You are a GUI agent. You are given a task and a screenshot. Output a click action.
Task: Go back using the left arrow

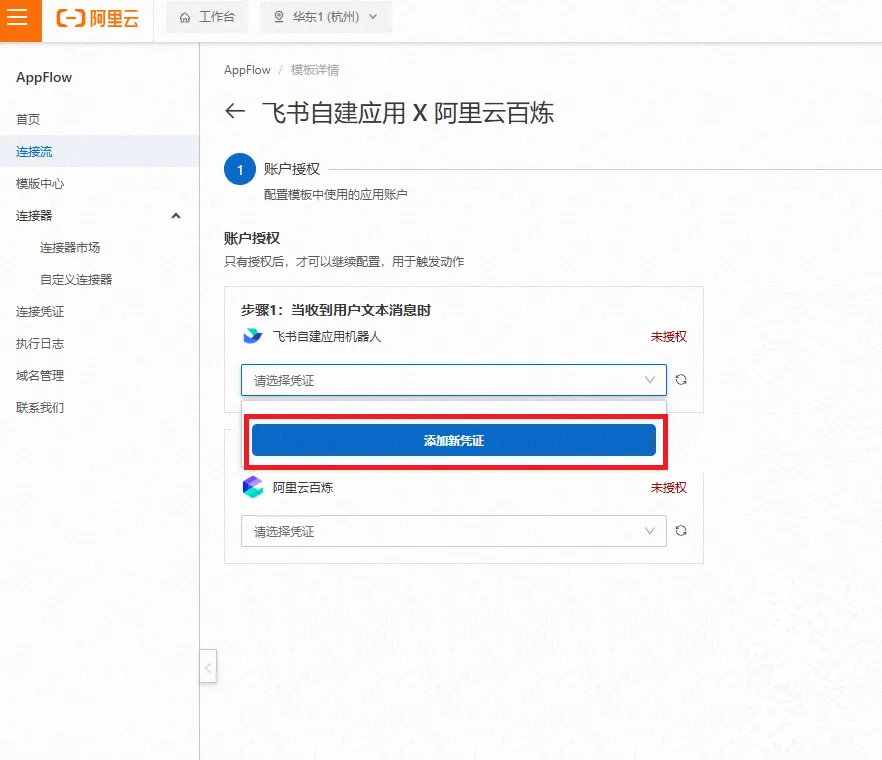click(x=235, y=111)
